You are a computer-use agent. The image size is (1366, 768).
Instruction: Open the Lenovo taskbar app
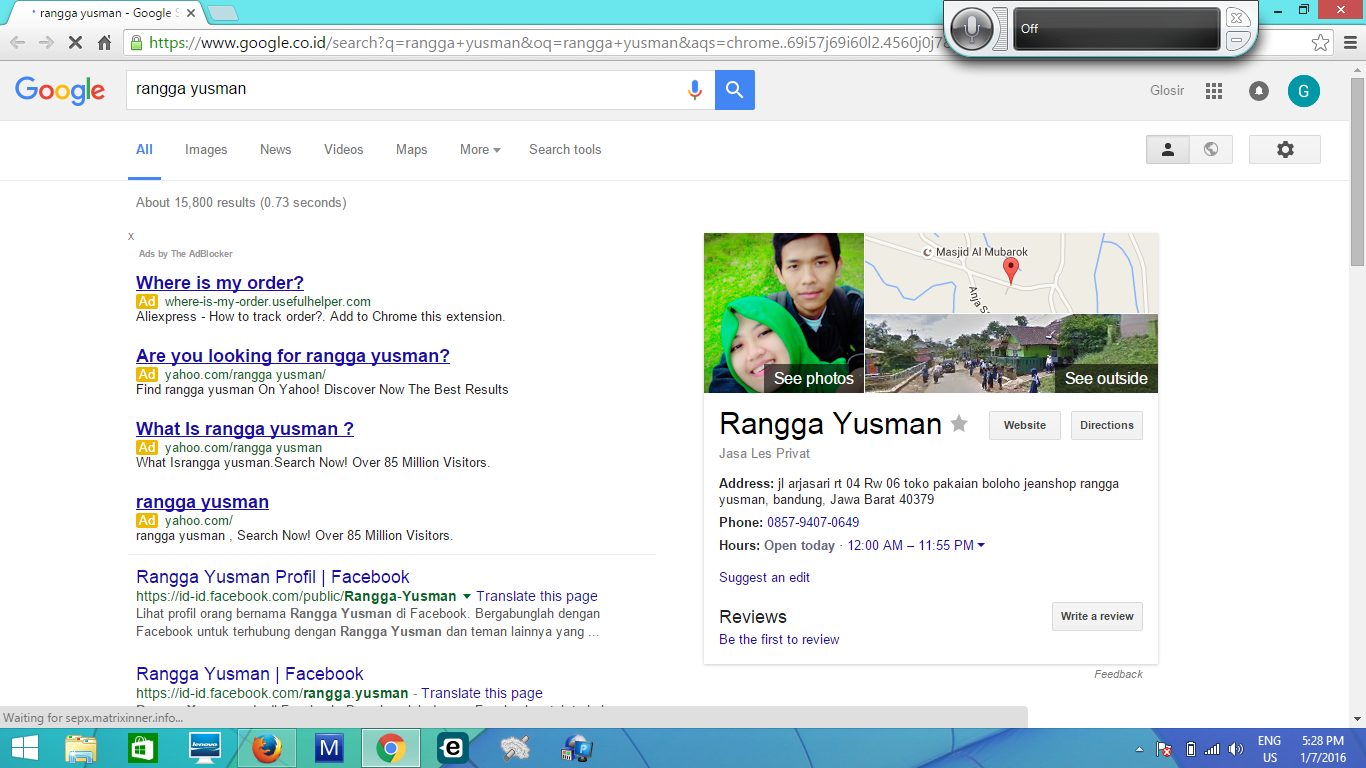pyautogui.click(x=205, y=748)
